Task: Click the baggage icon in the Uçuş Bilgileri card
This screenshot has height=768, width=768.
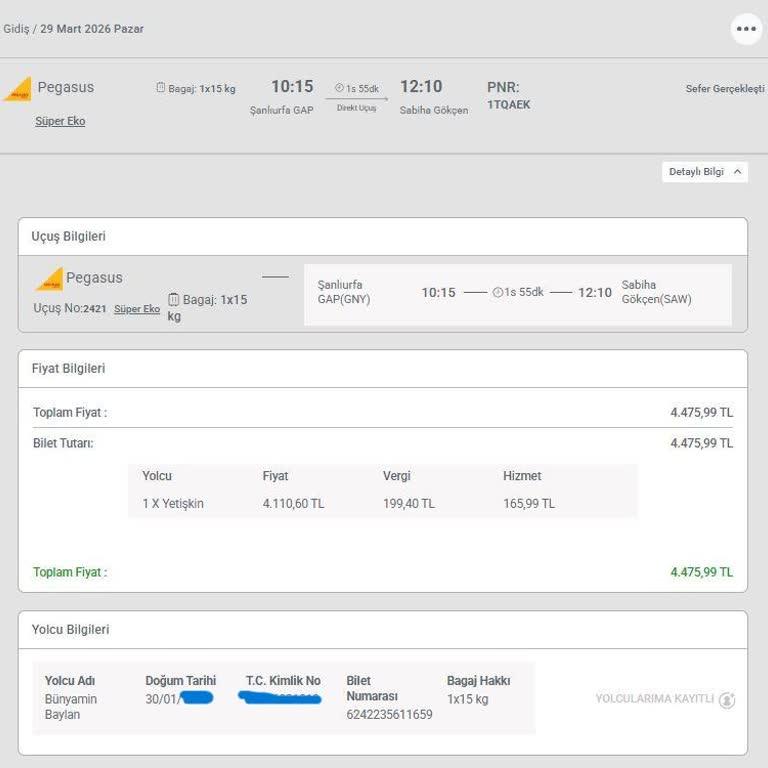Action: click(174, 299)
